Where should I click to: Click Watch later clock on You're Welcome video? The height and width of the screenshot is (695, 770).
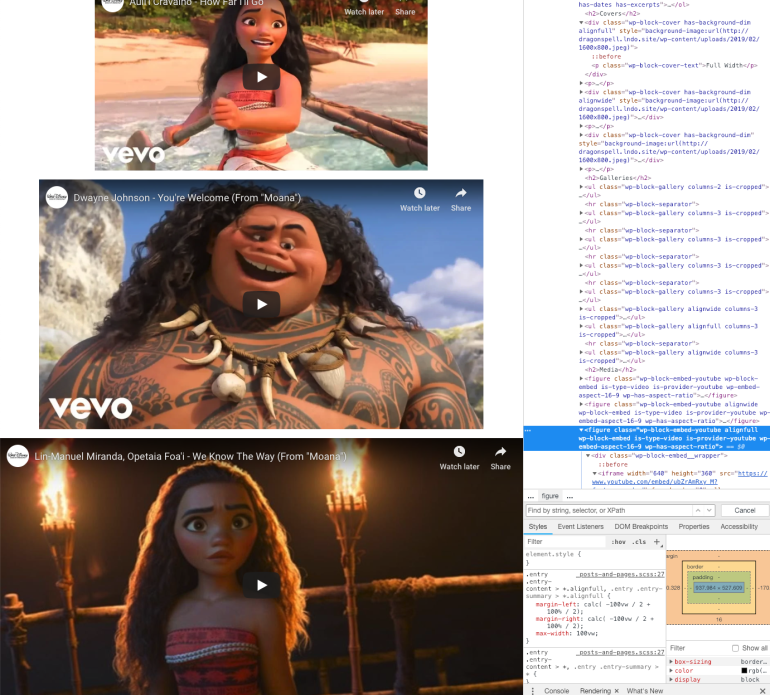tap(419, 193)
